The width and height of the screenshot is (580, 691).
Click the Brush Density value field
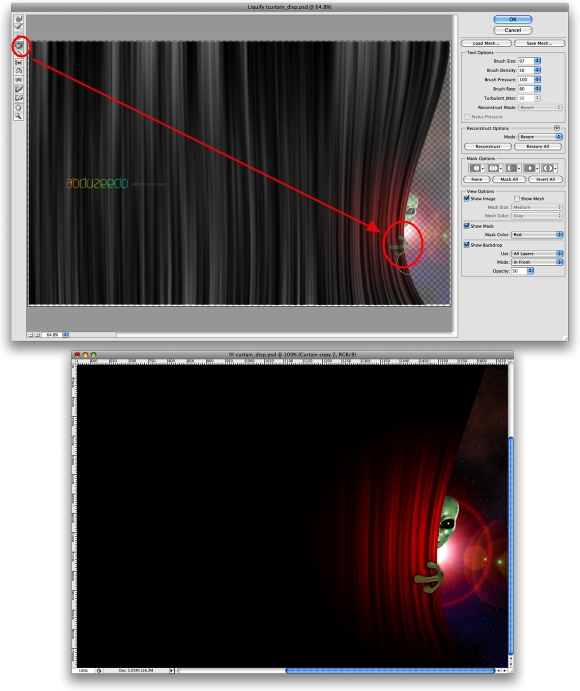tap(526, 70)
